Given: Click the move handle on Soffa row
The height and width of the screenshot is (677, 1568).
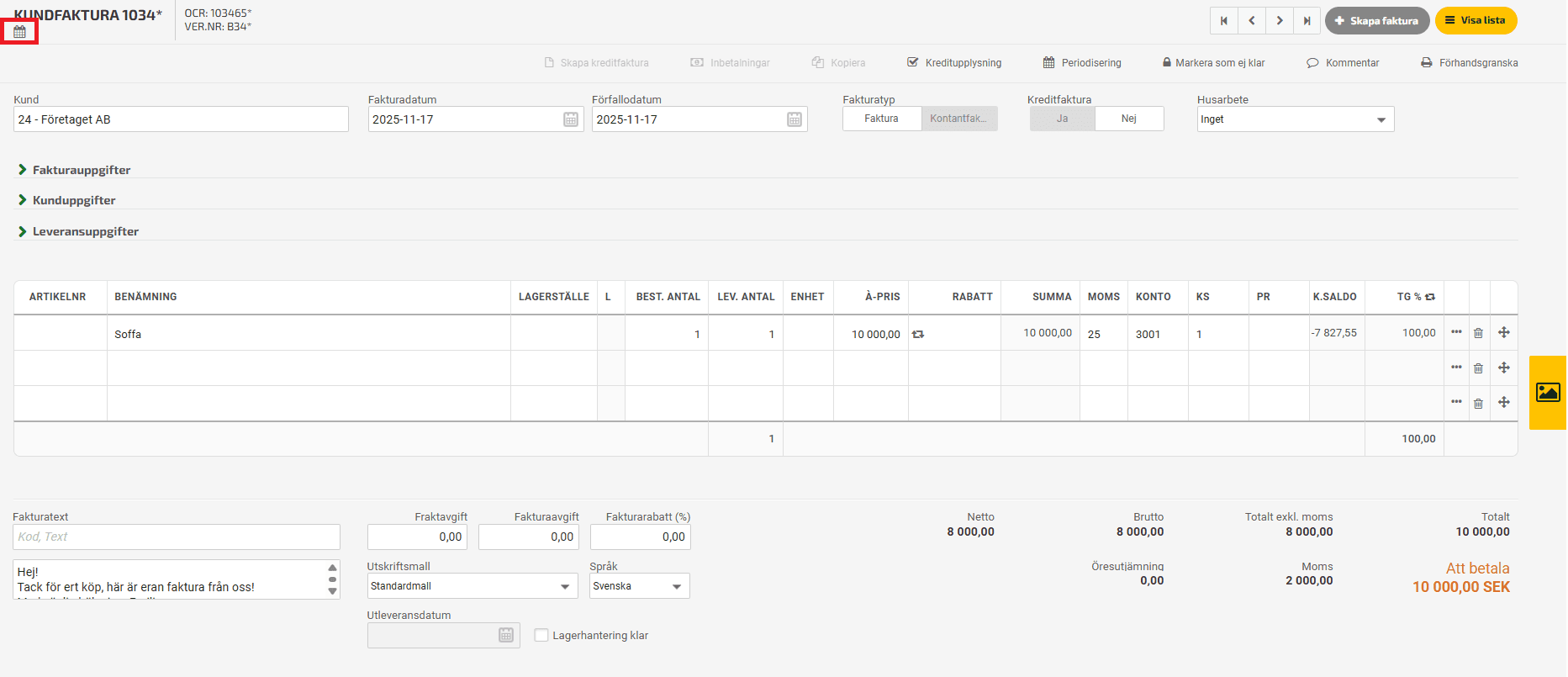Looking at the screenshot, I should point(1504,333).
